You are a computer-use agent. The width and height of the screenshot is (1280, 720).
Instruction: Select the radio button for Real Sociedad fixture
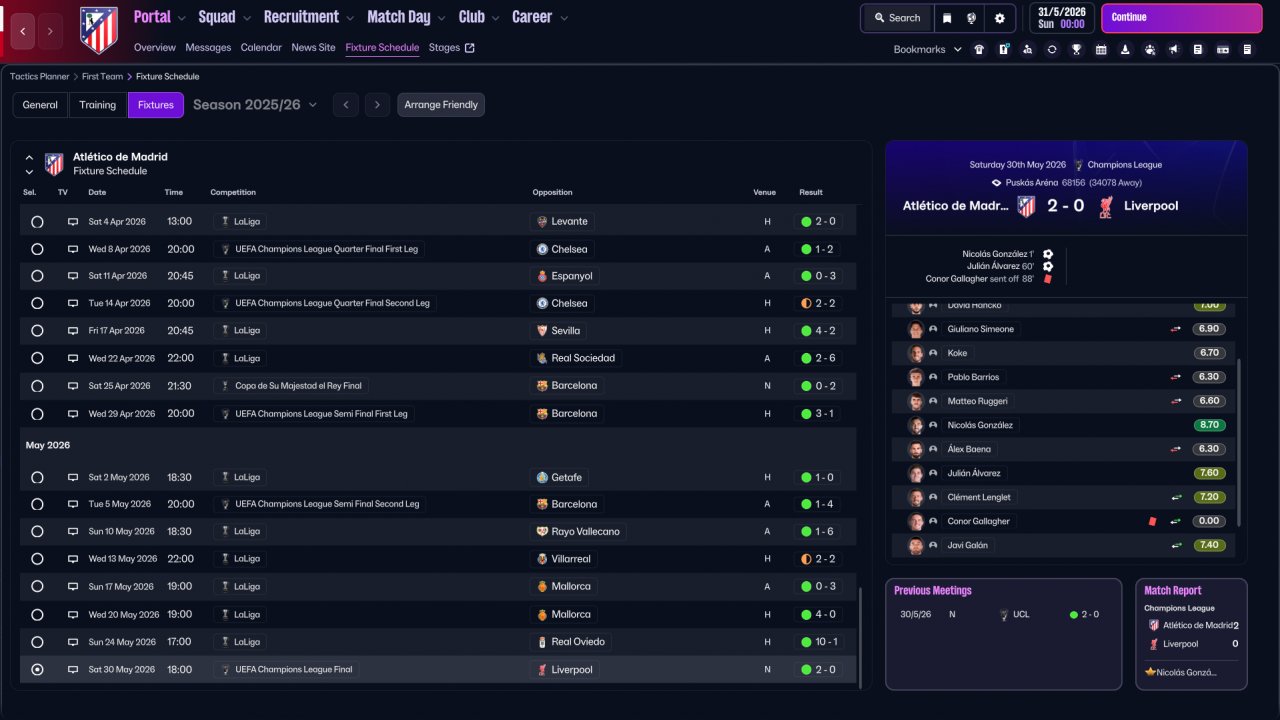pos(37,358)
